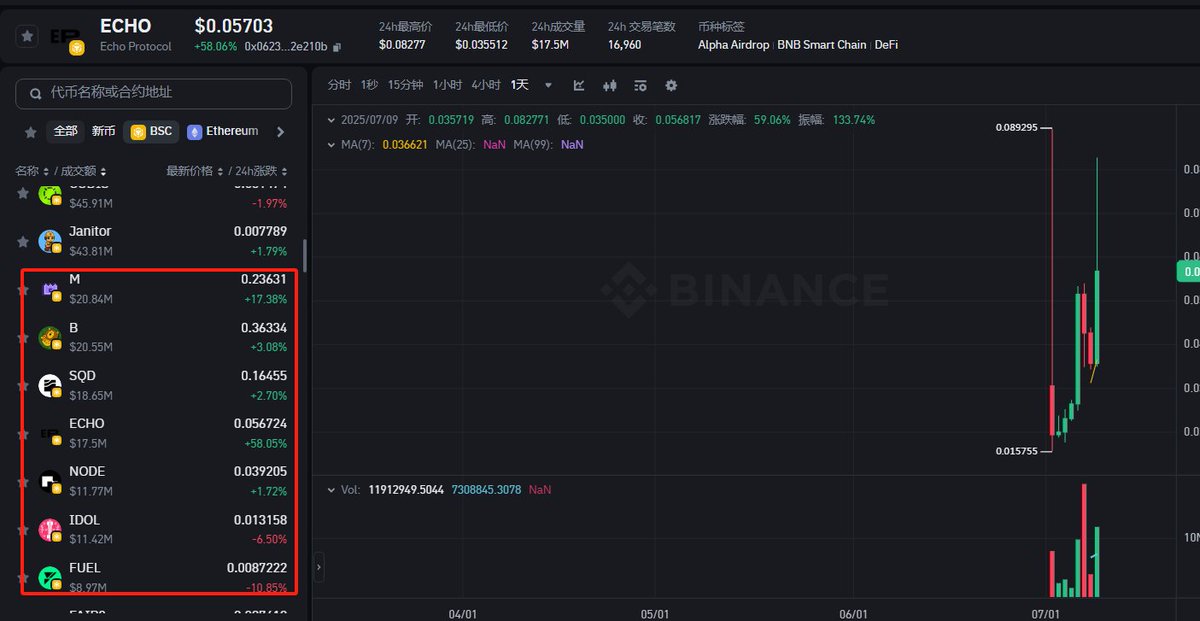Open the IDOL token icon
This screenshot has width=1200, height=621.
pos(50,530)
